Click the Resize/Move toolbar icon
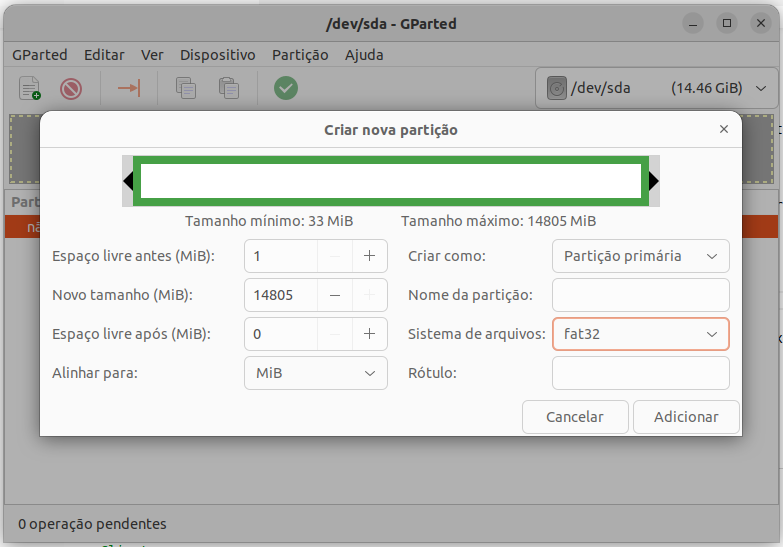This screenshot has width=783, height=547. tap(129, 88)
